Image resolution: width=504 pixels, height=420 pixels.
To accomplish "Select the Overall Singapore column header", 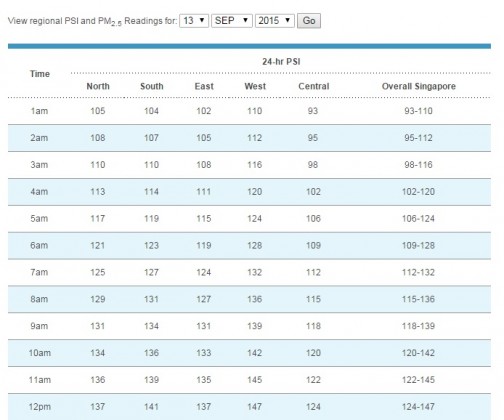I will [x=419, y=86].
